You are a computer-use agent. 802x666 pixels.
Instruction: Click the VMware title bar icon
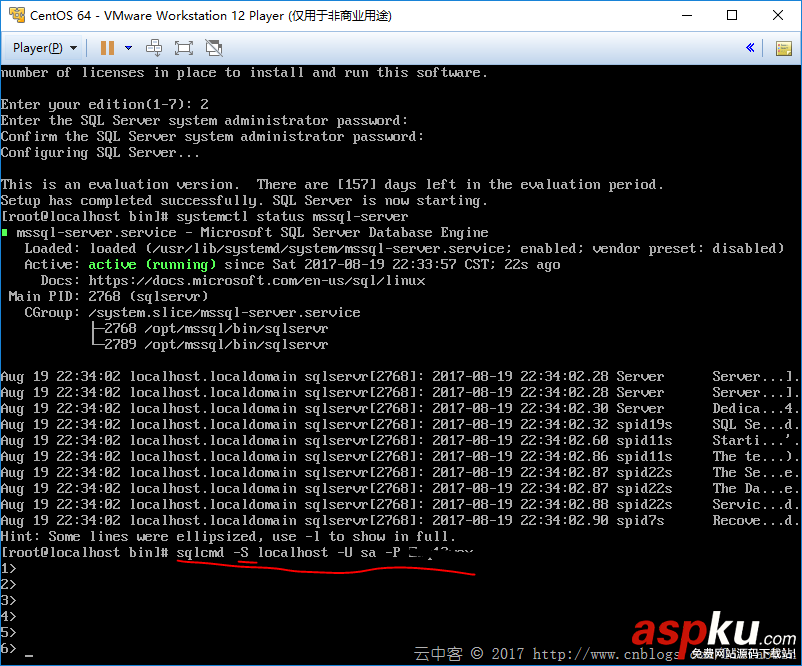point(17,15)
